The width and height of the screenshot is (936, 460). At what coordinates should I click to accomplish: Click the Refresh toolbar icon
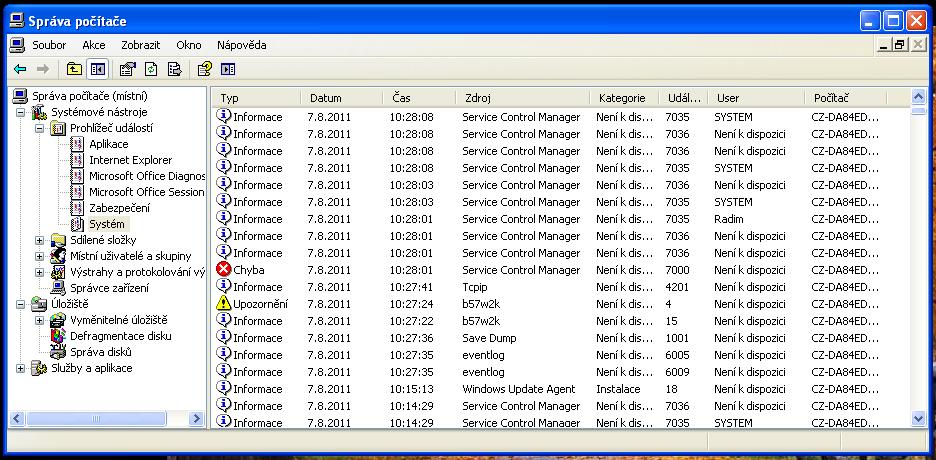tap(151, 69)
